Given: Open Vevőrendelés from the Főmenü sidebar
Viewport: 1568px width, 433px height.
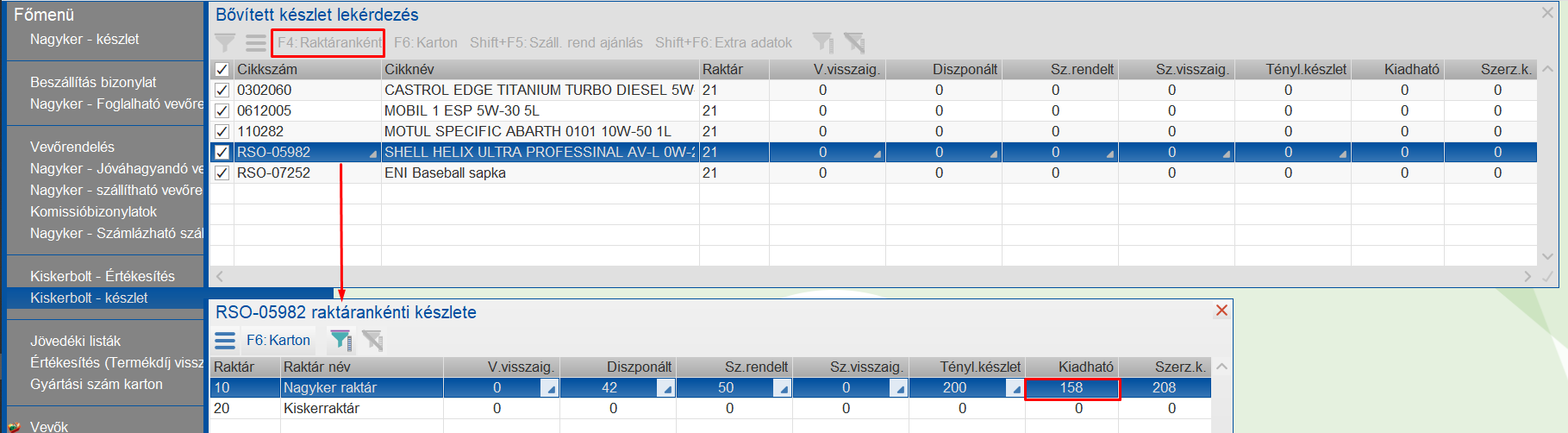Looking at the screenshot, I should (72, 147).
